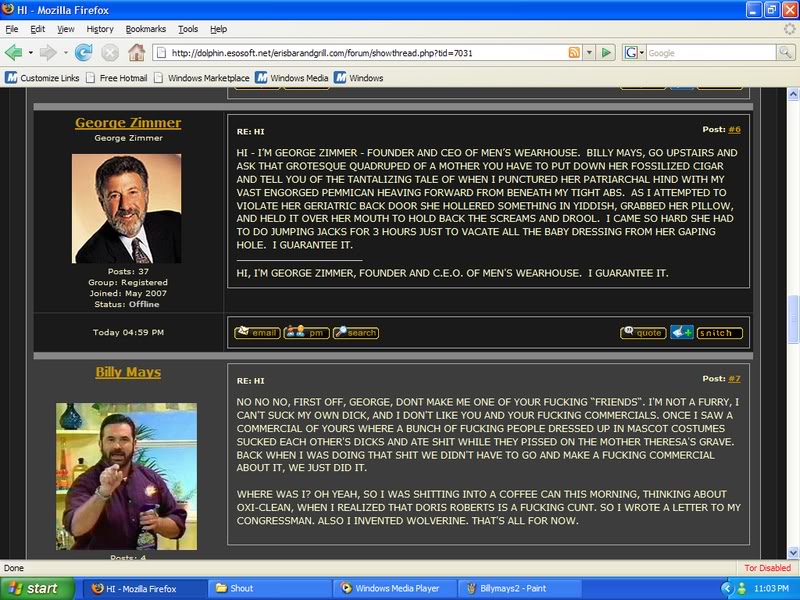Click the search magnifier button

(785, 52)
